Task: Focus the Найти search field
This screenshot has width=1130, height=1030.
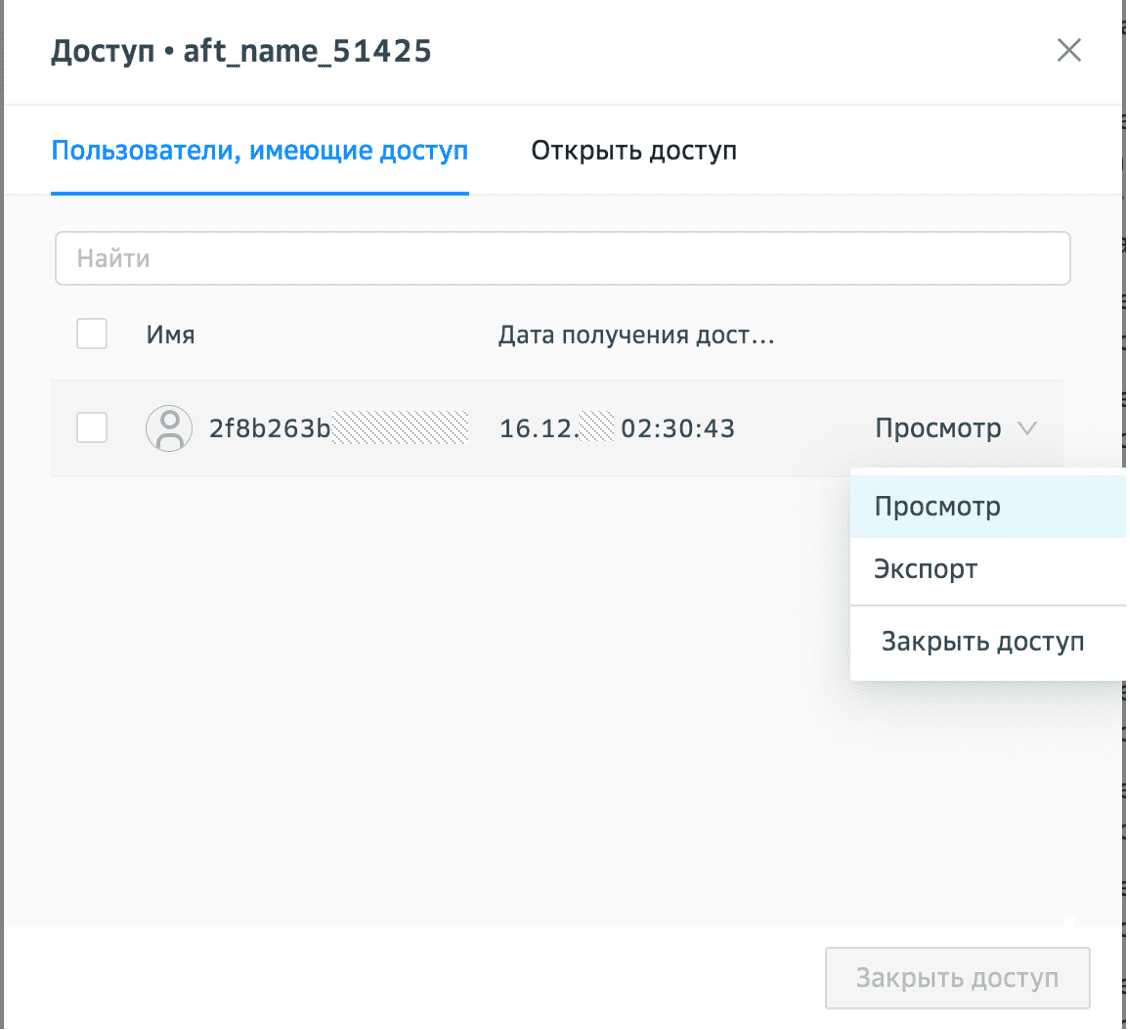Action: click(x=562, y=259)
